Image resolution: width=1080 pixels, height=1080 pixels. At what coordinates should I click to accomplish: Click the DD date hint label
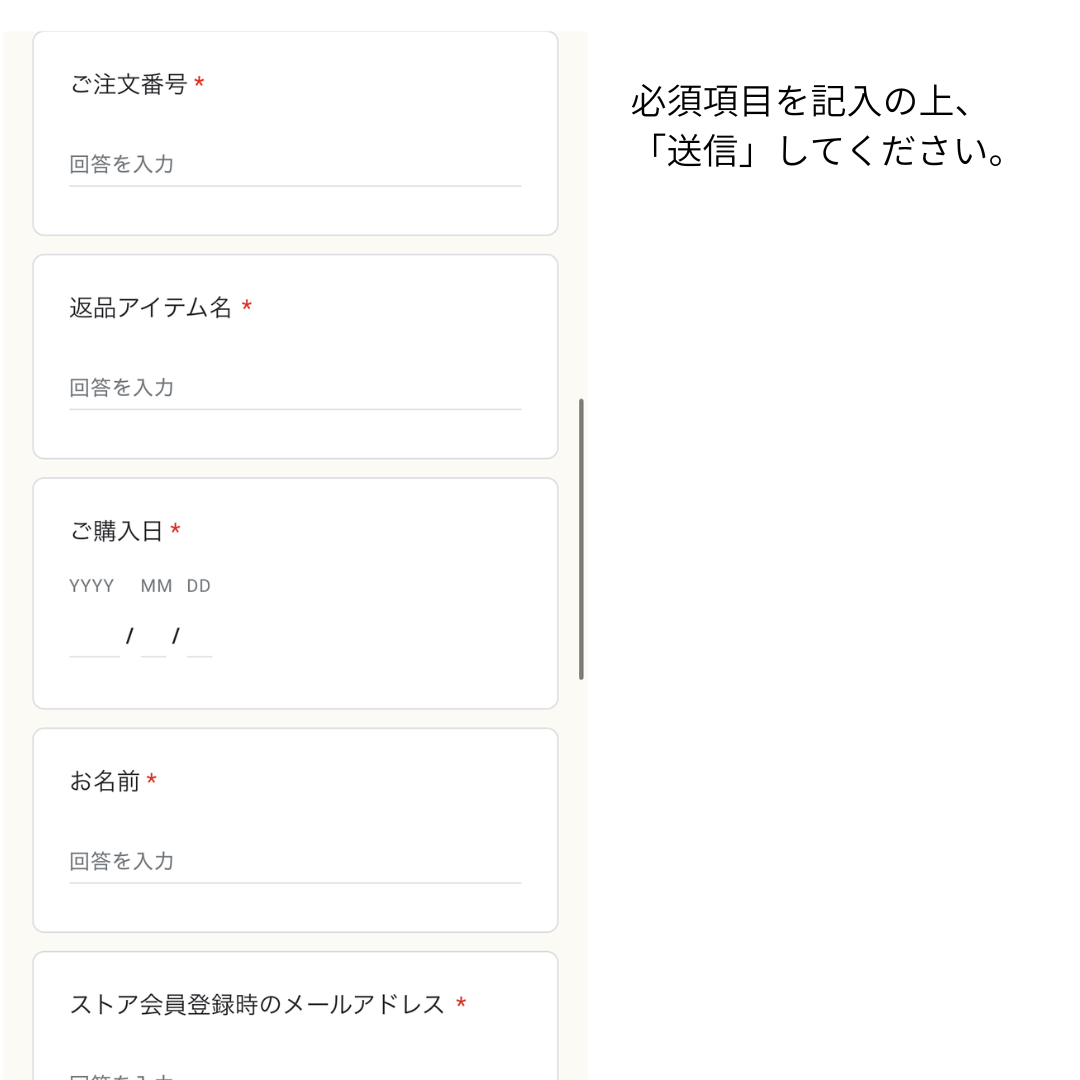tap(198, 586)
